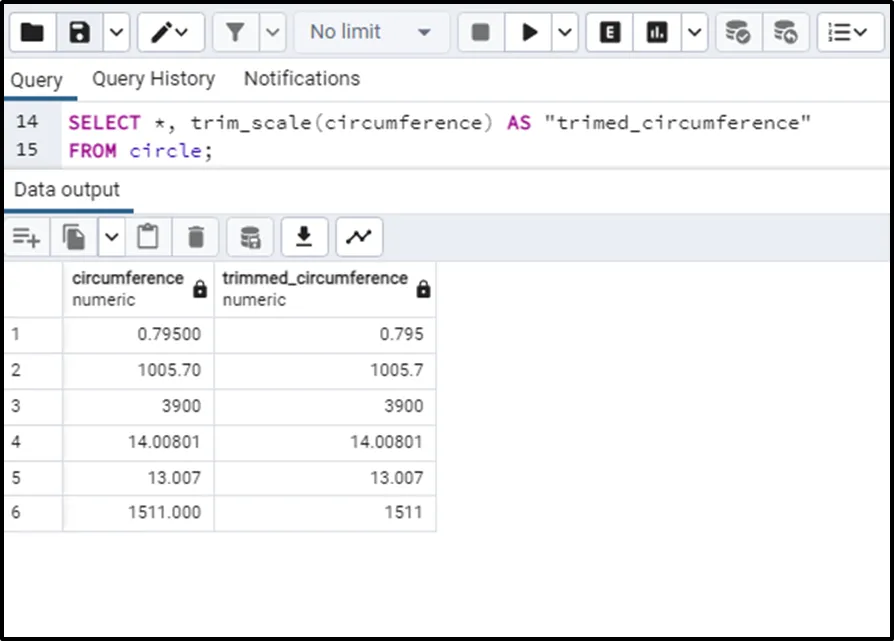Click the Paste clipboard icon in Data output
894x641 pixels.
click(x=148, y=237)
